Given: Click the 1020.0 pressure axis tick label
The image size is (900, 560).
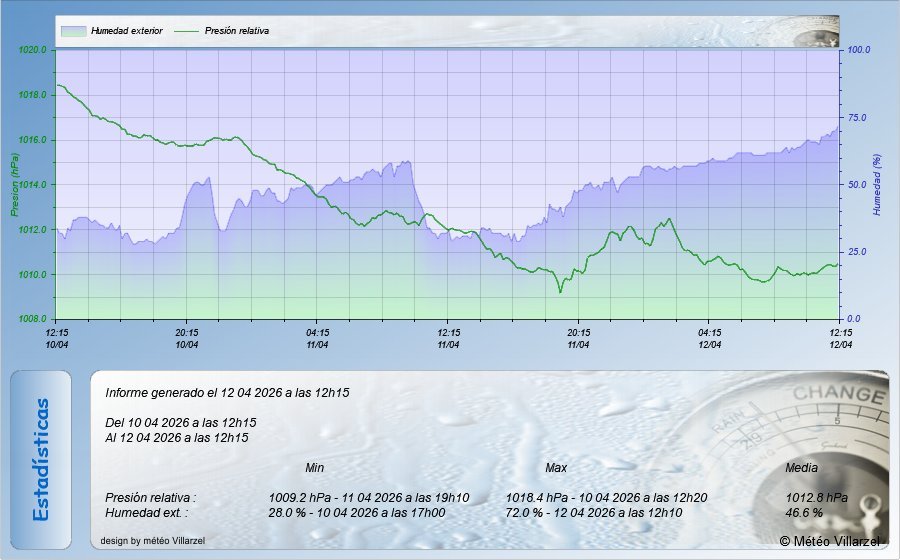Looking at the screenshot, I should coord(33,49).
